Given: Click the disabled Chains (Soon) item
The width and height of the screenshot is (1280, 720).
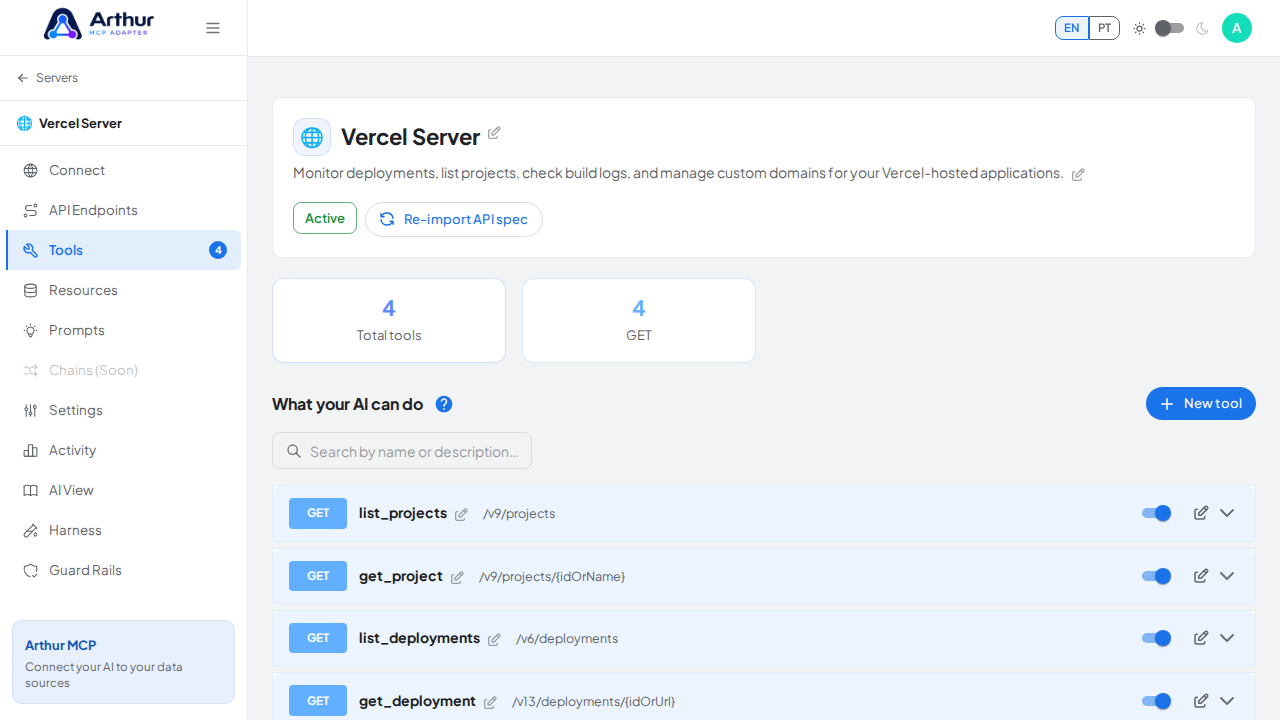Looking at the screenshot, I should coord(124,370).
